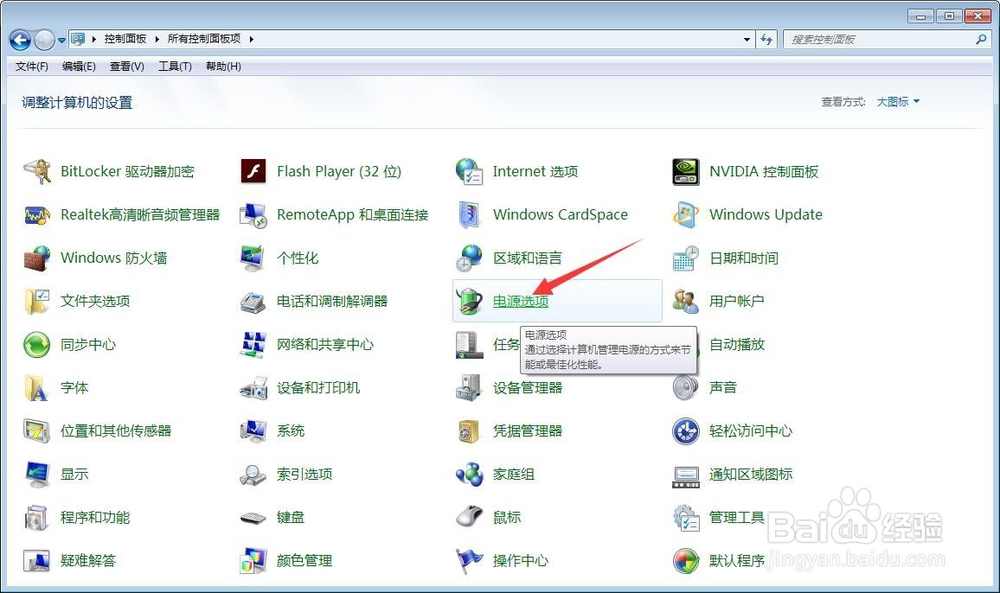Open the Flash Player (32 位) icon
Viewport: 1000px width, 593px height.
pos(253,172)
